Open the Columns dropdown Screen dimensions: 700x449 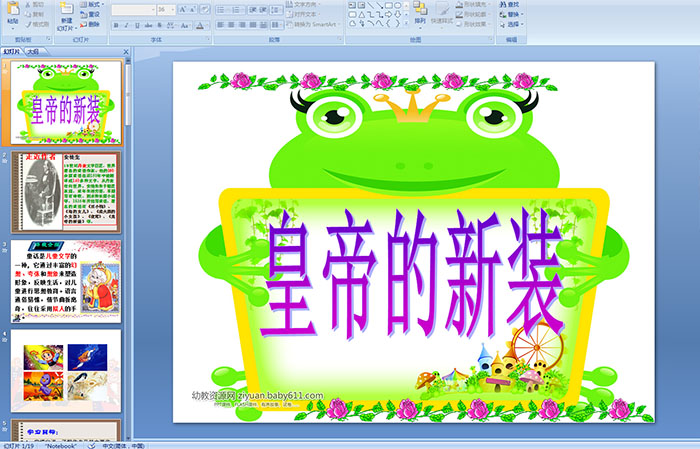277,25
